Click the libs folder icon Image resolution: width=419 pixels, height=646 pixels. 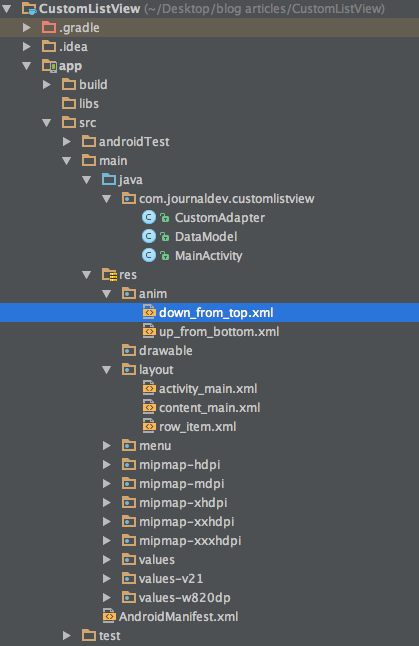click(69, 103)
